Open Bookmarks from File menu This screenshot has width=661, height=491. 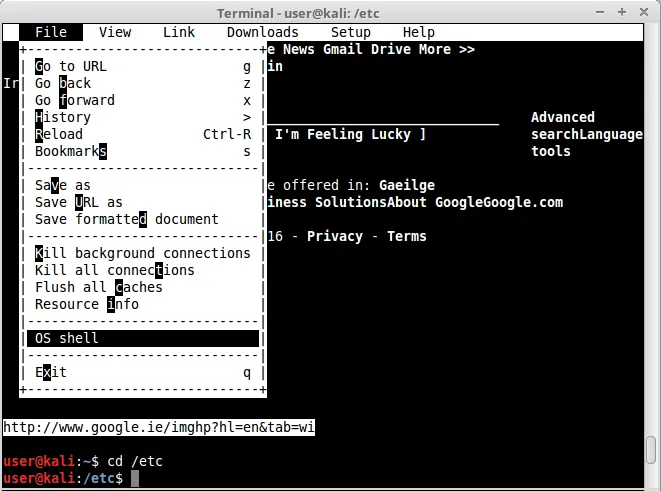click(143, 151)
